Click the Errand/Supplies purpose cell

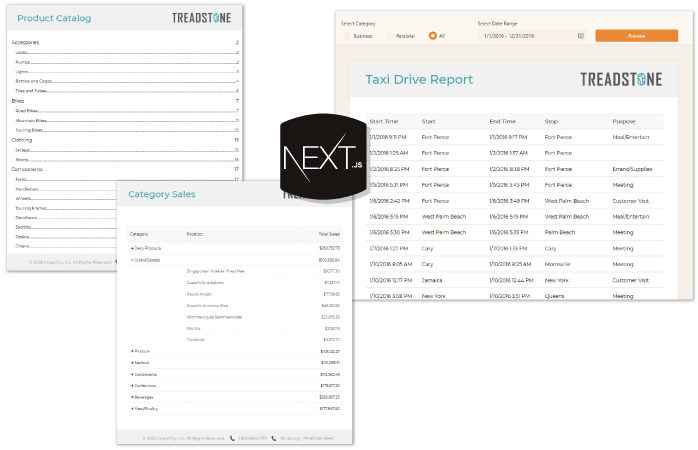click(x=632, y=169)
